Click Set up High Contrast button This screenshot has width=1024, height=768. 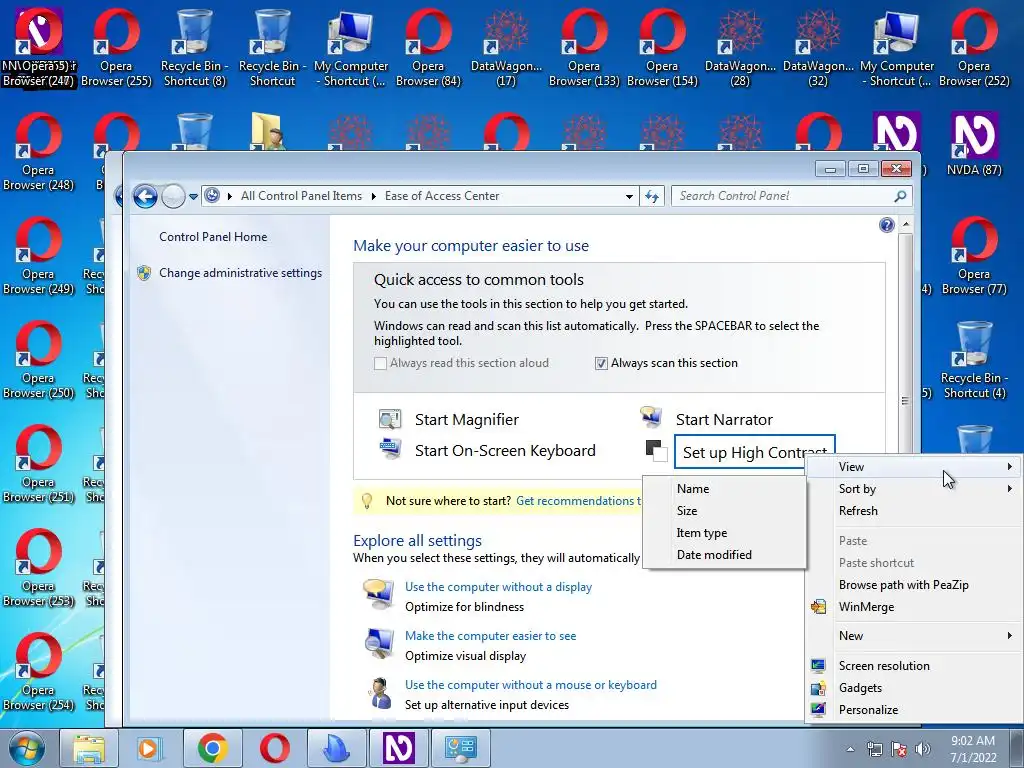[754, 452]
